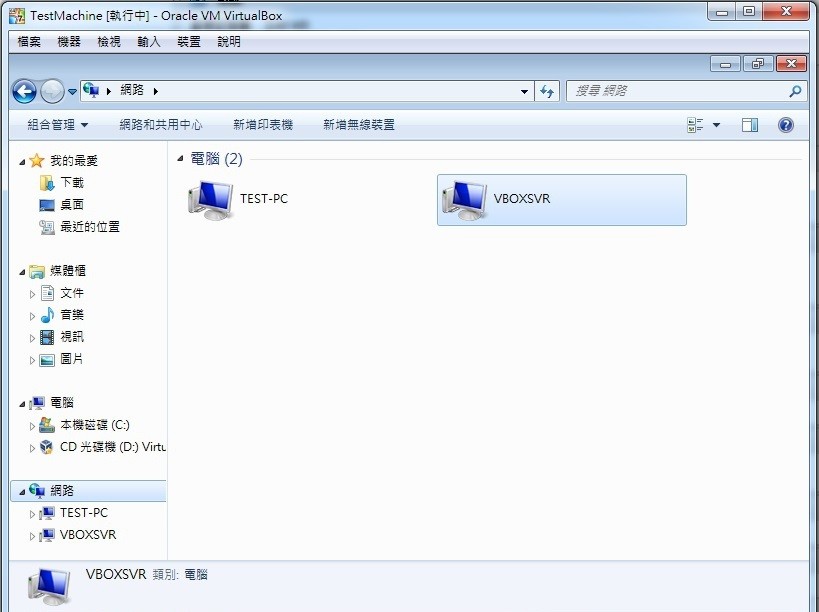Viewport: 819px width, 612px height.
Task: Click the Explorer back arrow button
Action: point(24,91)
